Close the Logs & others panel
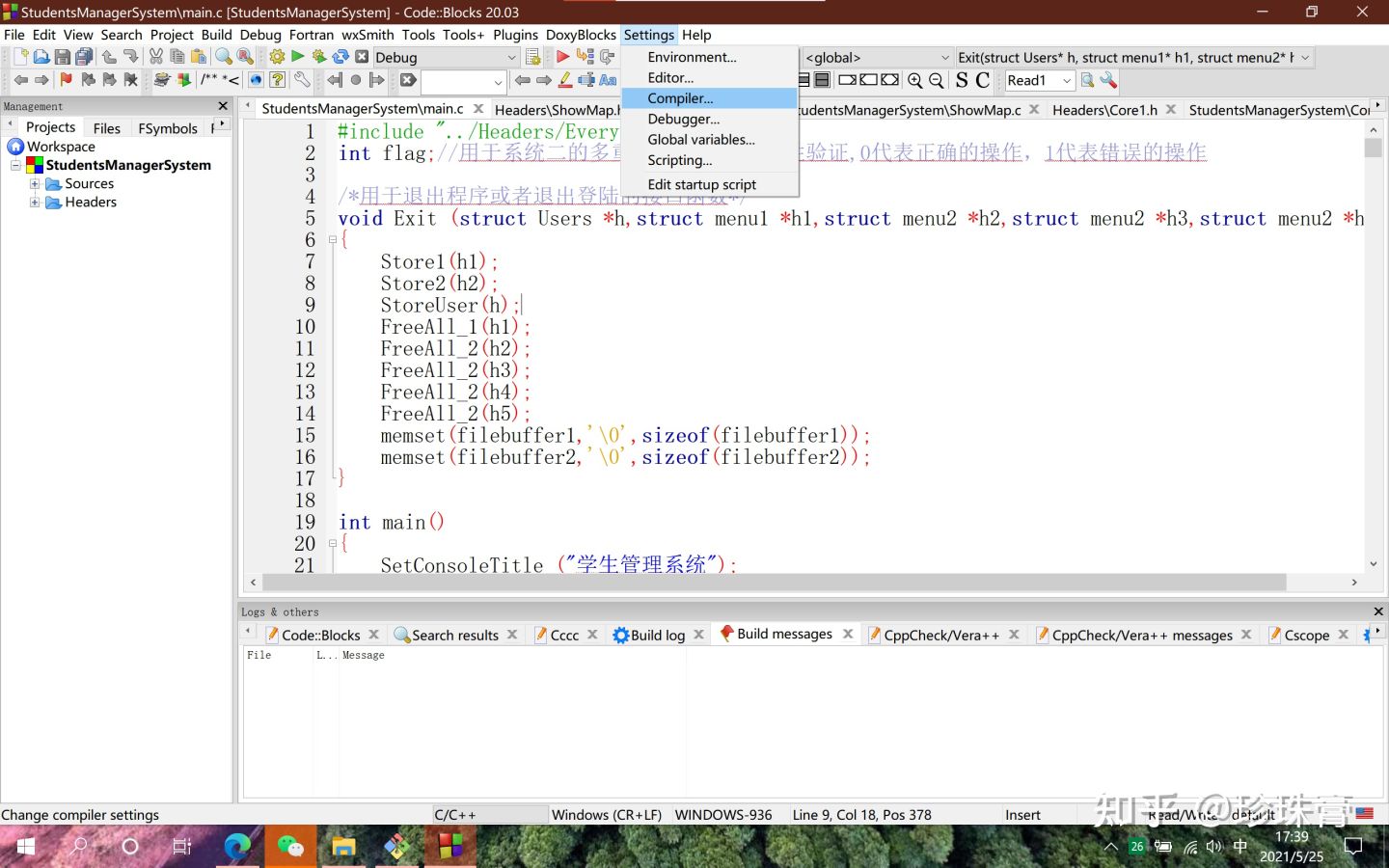This screenshot has height=868, width=1389. pos(1378,611)
